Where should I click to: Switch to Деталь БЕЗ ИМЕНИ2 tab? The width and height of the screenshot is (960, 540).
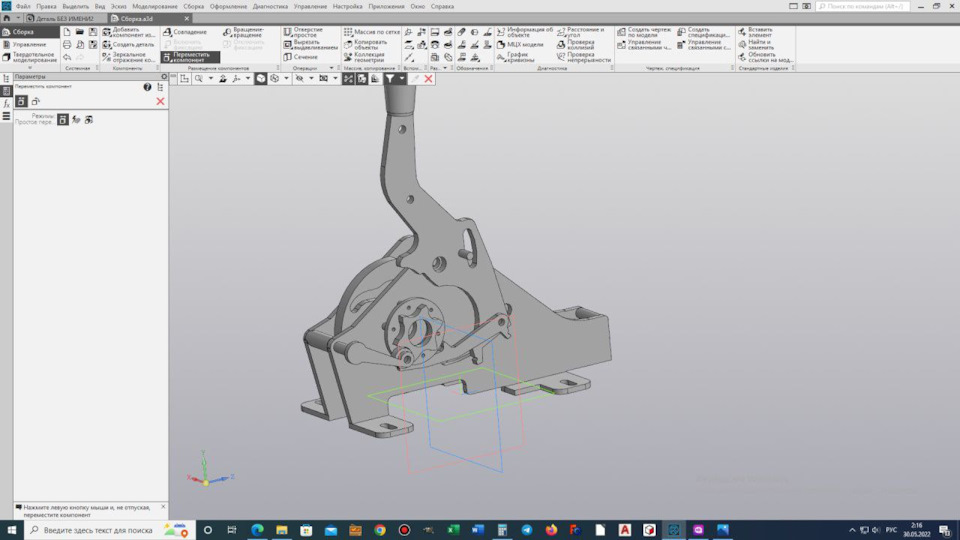coord(64,18)
